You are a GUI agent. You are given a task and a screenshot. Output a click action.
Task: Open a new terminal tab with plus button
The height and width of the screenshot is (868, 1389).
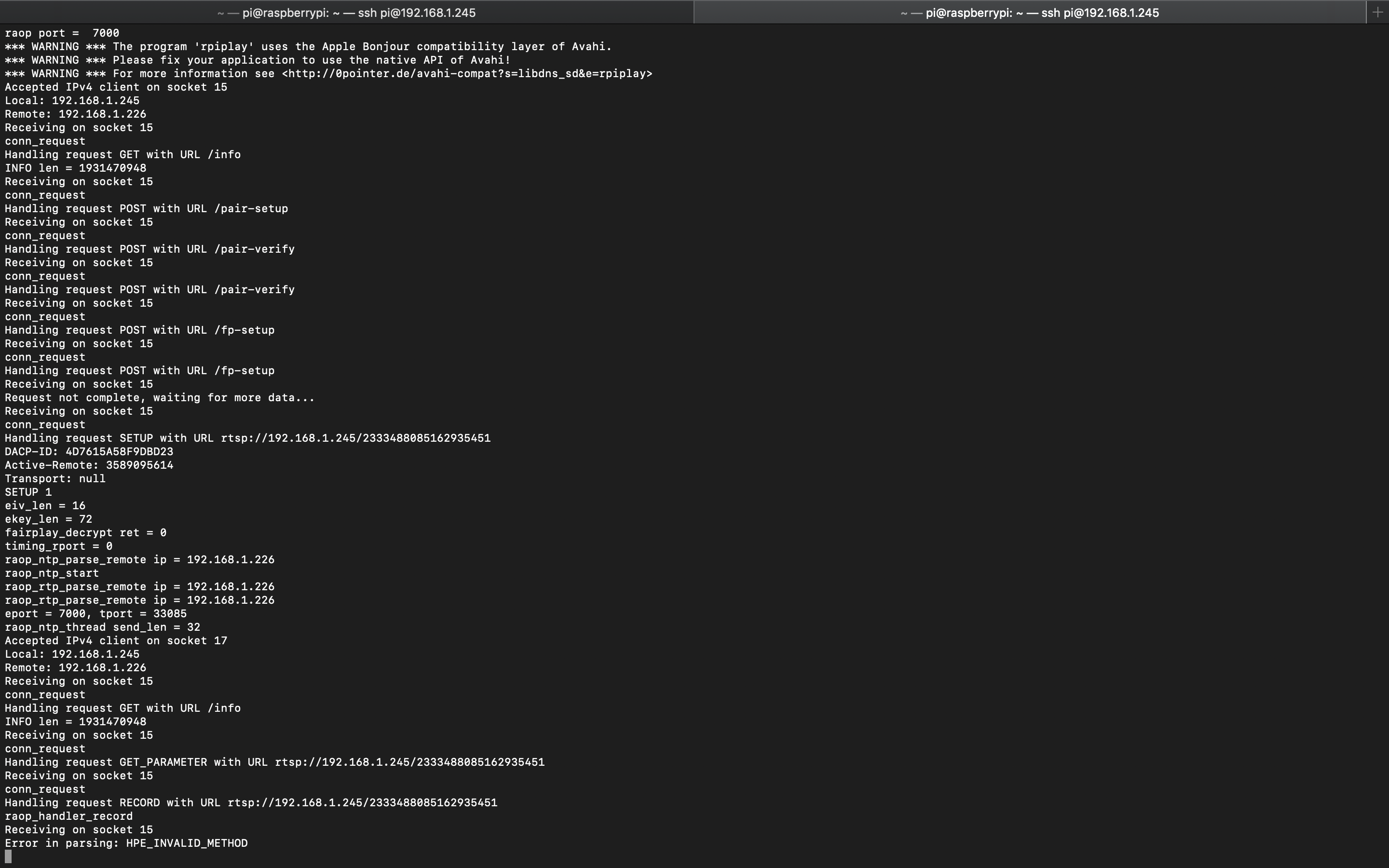(1377, 13)
